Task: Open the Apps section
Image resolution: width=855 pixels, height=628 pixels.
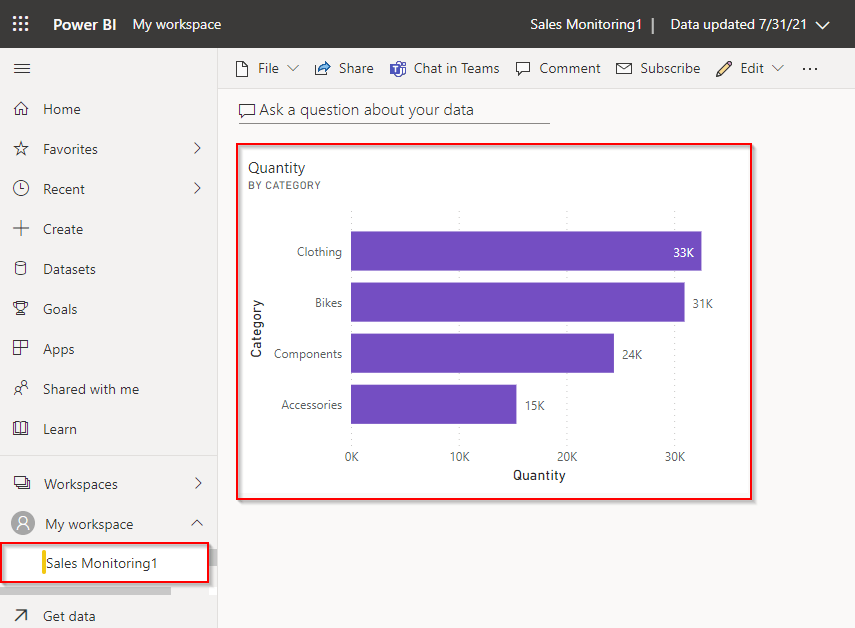Action: point(58,349)
